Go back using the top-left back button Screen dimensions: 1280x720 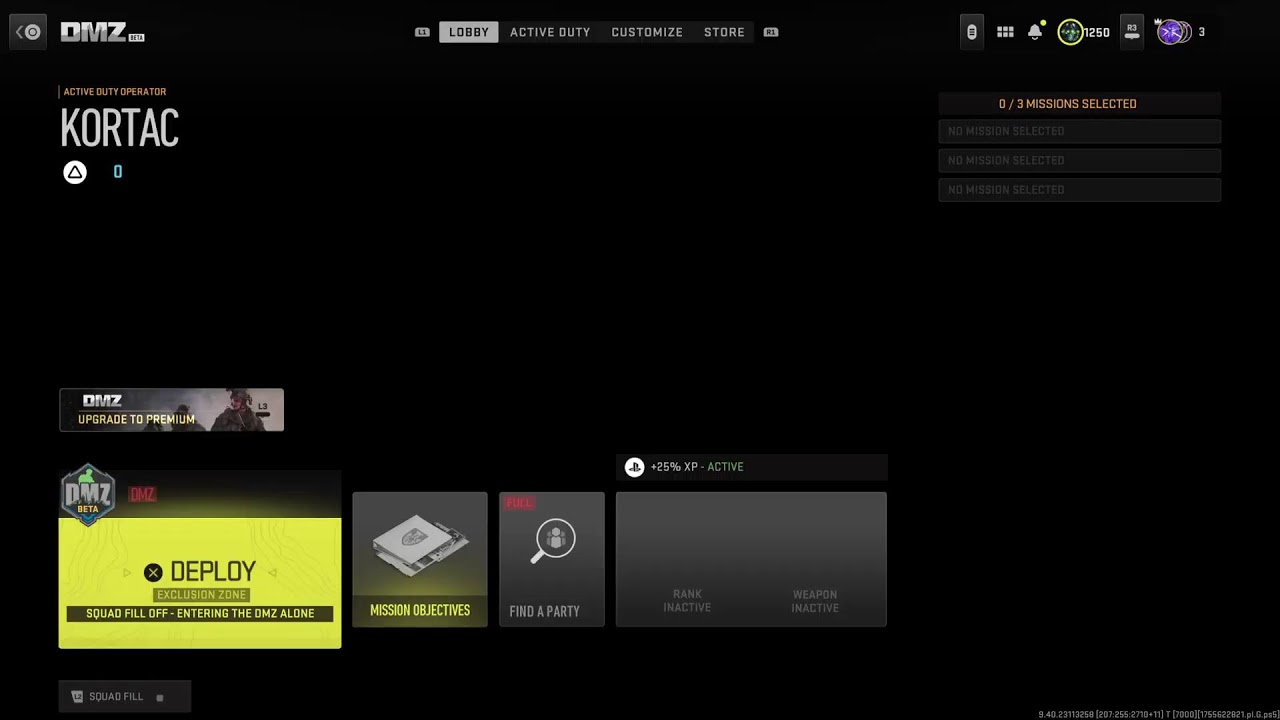click(x=28, y=32)
